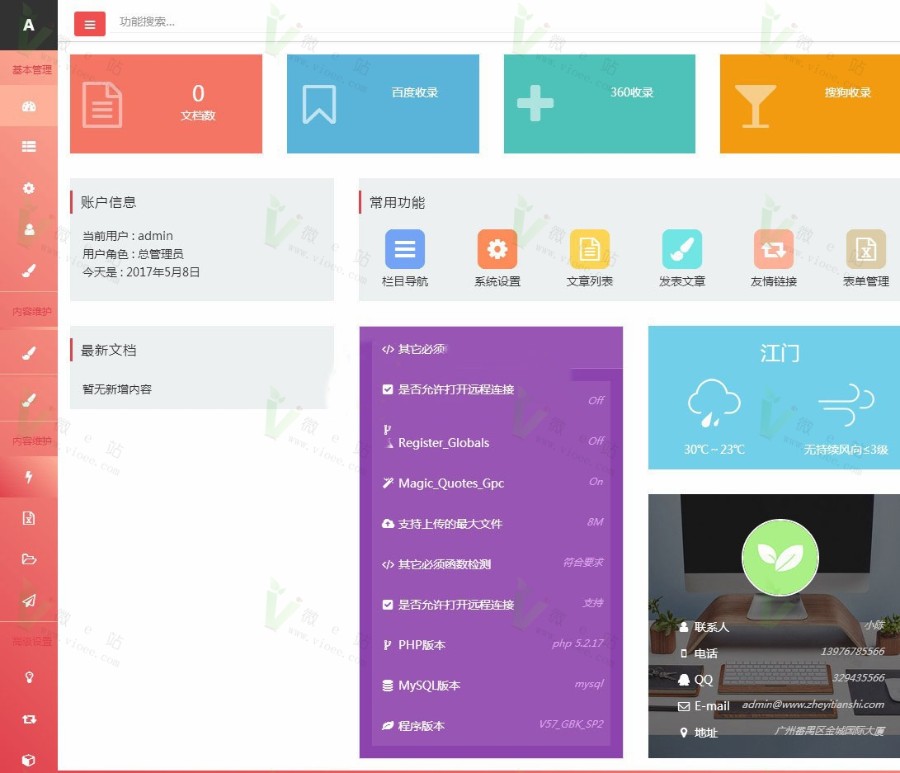Open the 文档数 red card
900x773 pixels.
click(x=166, y=104)
